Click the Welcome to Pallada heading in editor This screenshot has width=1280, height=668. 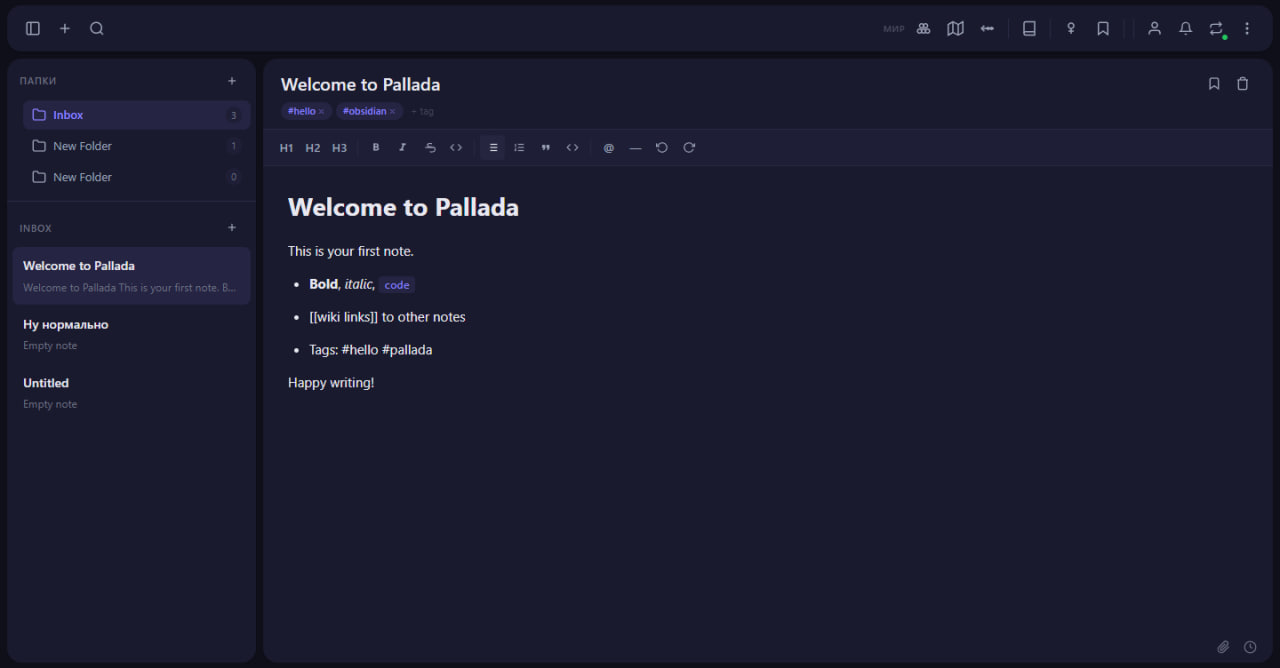coord(403,207)
